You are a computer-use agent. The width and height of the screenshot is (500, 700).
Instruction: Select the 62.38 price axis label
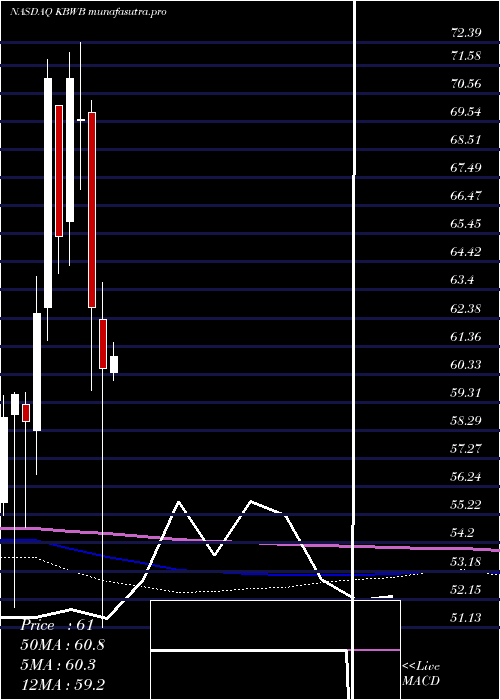(466, 308)
